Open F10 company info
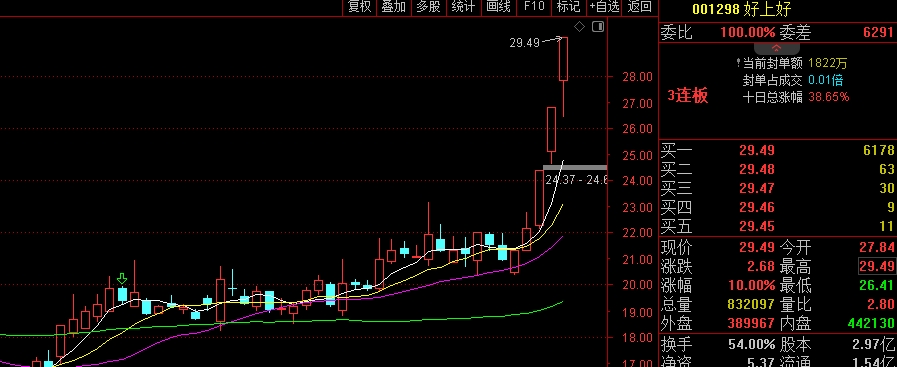 (x=534, y=7)
